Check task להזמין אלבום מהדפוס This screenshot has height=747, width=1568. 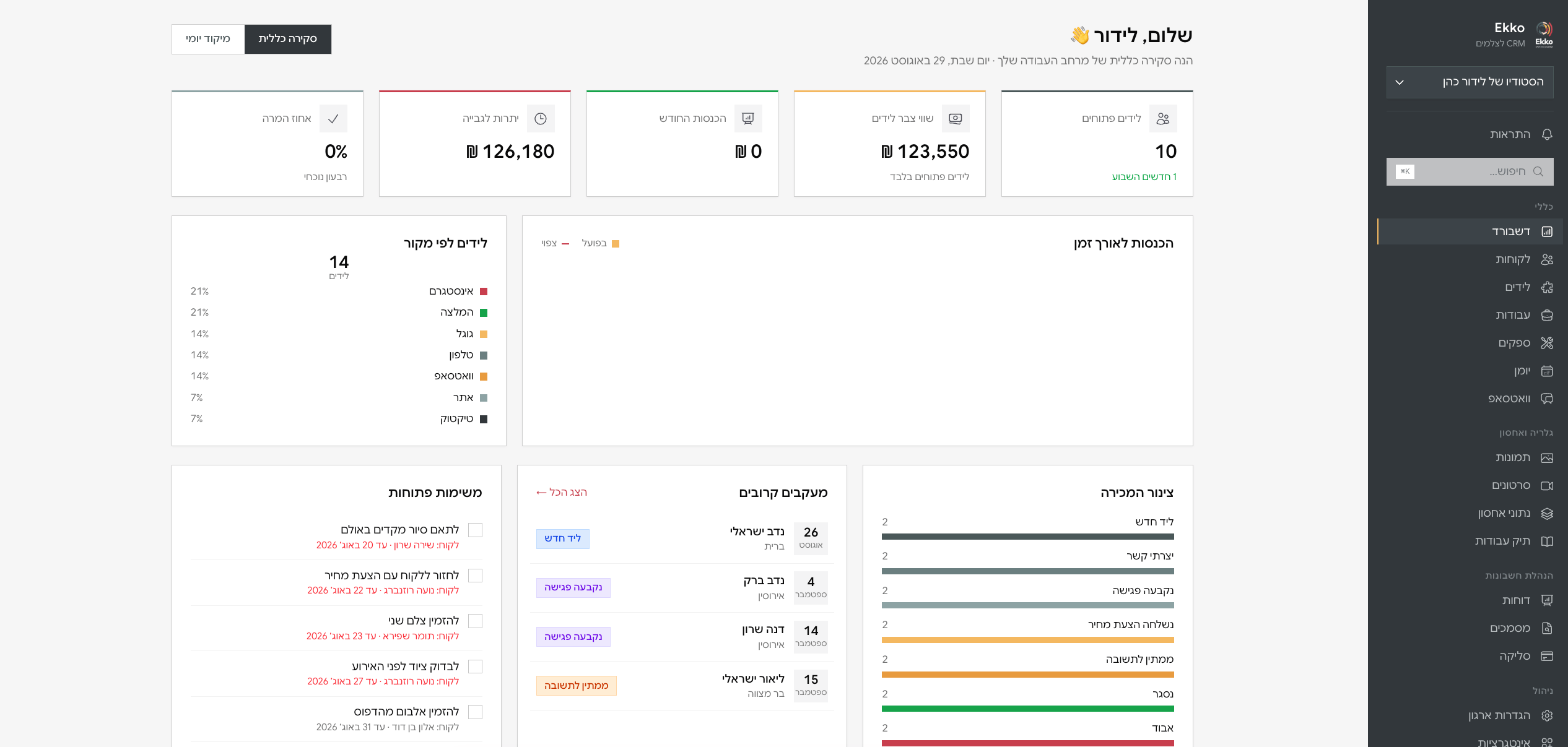pyautogui.click(x=475, y=712)
